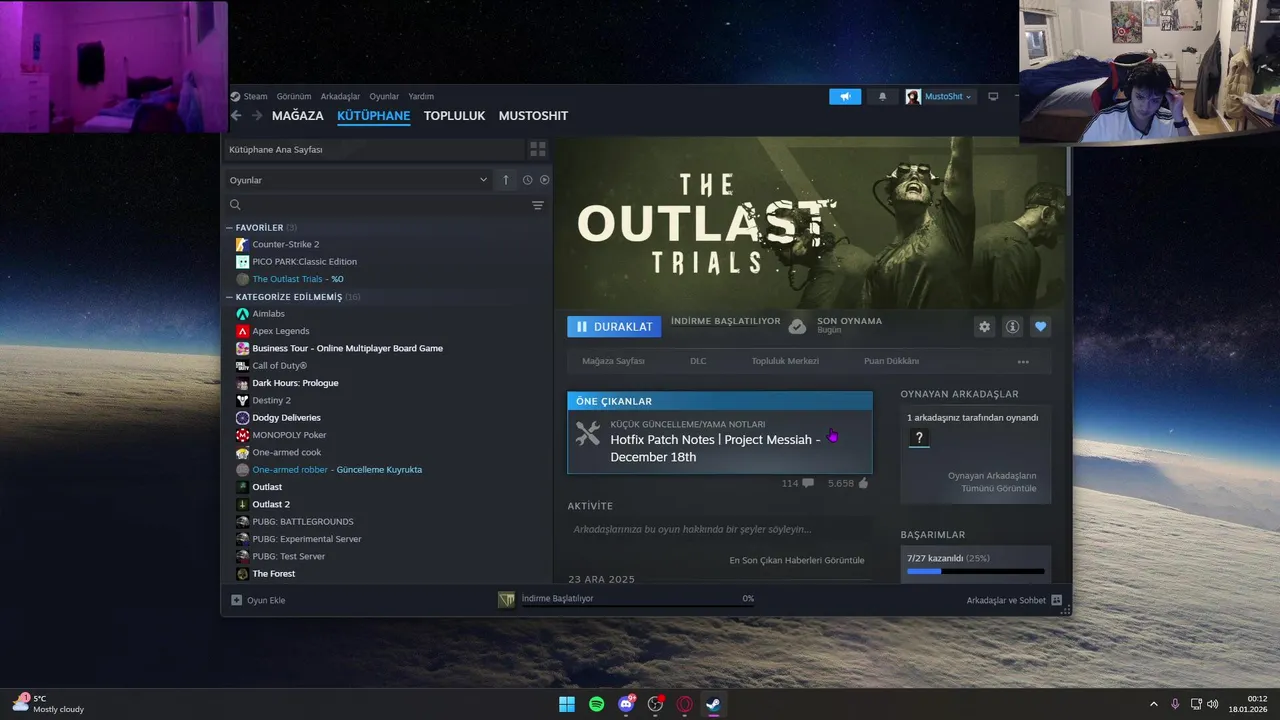Click the three-dots more links icon
The image size is (1280, 720).
click(1023, 362)
